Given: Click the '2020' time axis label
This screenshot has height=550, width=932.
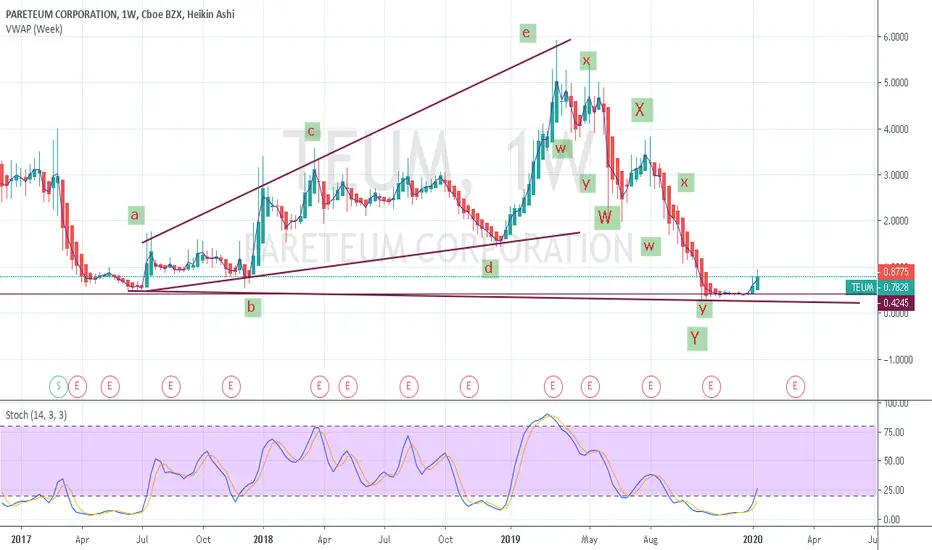Looking at the screenshot, I should tap(753, 539).
